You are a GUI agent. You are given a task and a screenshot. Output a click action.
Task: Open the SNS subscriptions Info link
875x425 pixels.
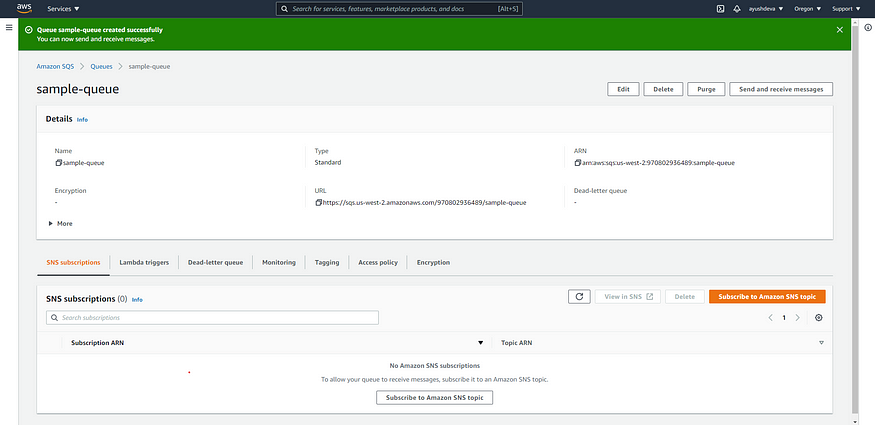click(x=137, y=300)
